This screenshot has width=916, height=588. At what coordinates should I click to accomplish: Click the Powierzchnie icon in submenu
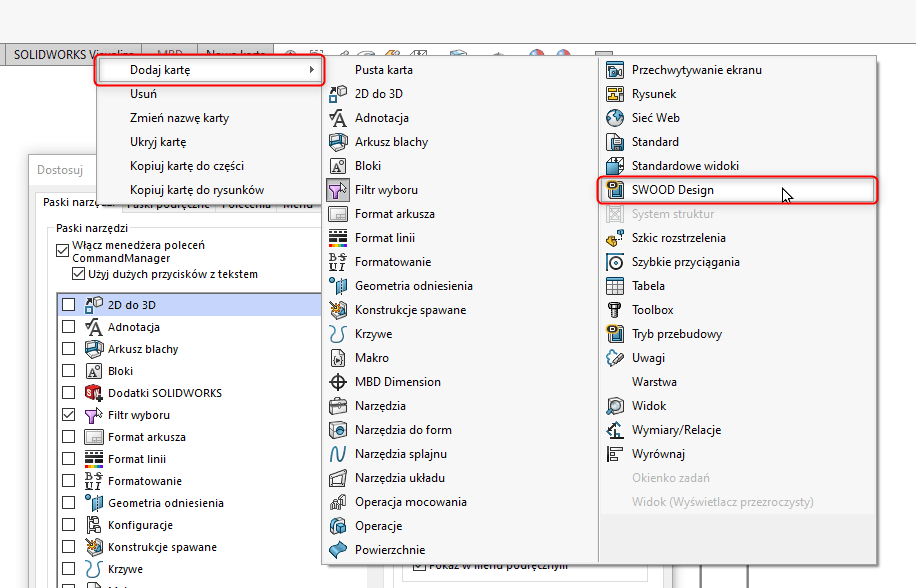tap(338, 549)
